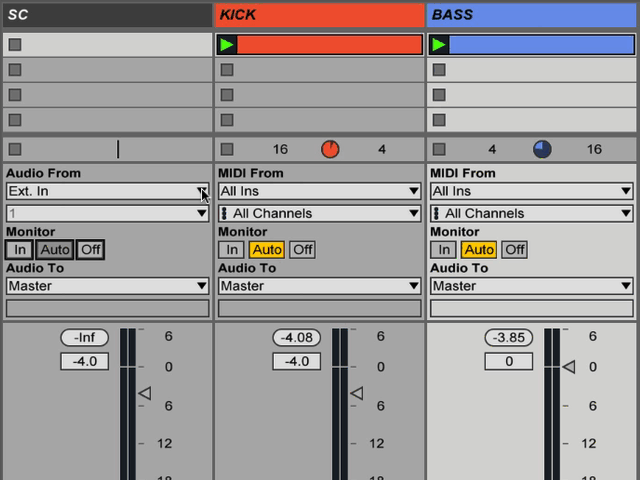The height and width of the screenshot is (480, 640).
Task: Open SC input channel '1' dropdown
Action: point(107,213)
